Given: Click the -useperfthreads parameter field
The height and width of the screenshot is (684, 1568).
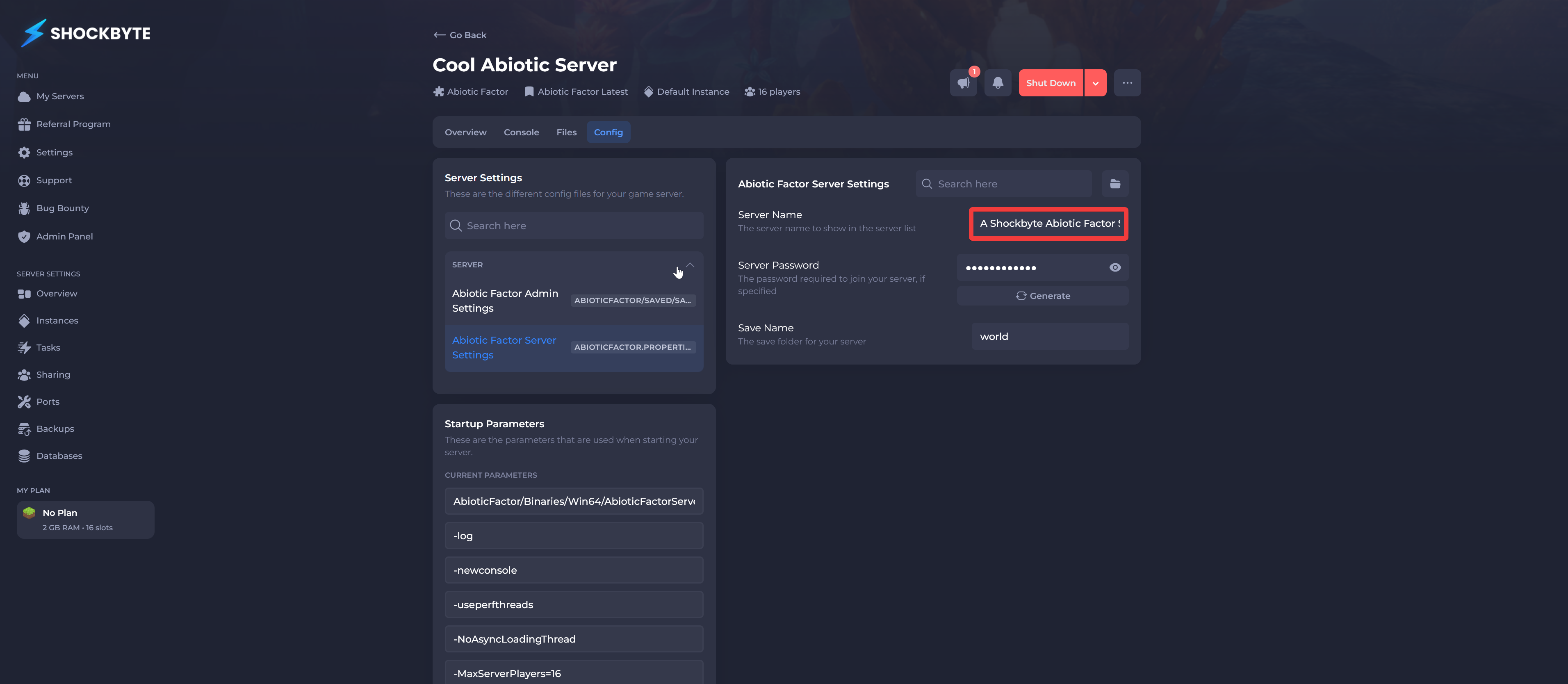Looking at the screenshot, I should coord(574,605).
